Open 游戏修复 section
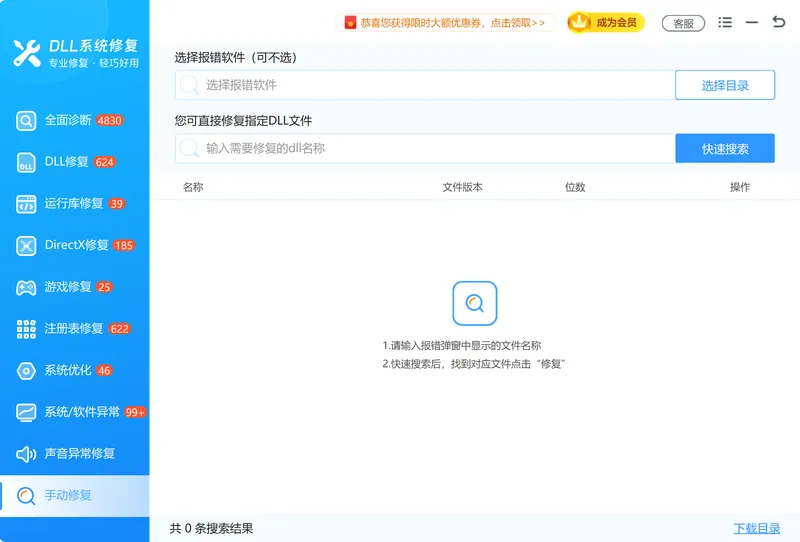Image resolution: width=800 pixels, height=542 pixels. pos(74,287)
